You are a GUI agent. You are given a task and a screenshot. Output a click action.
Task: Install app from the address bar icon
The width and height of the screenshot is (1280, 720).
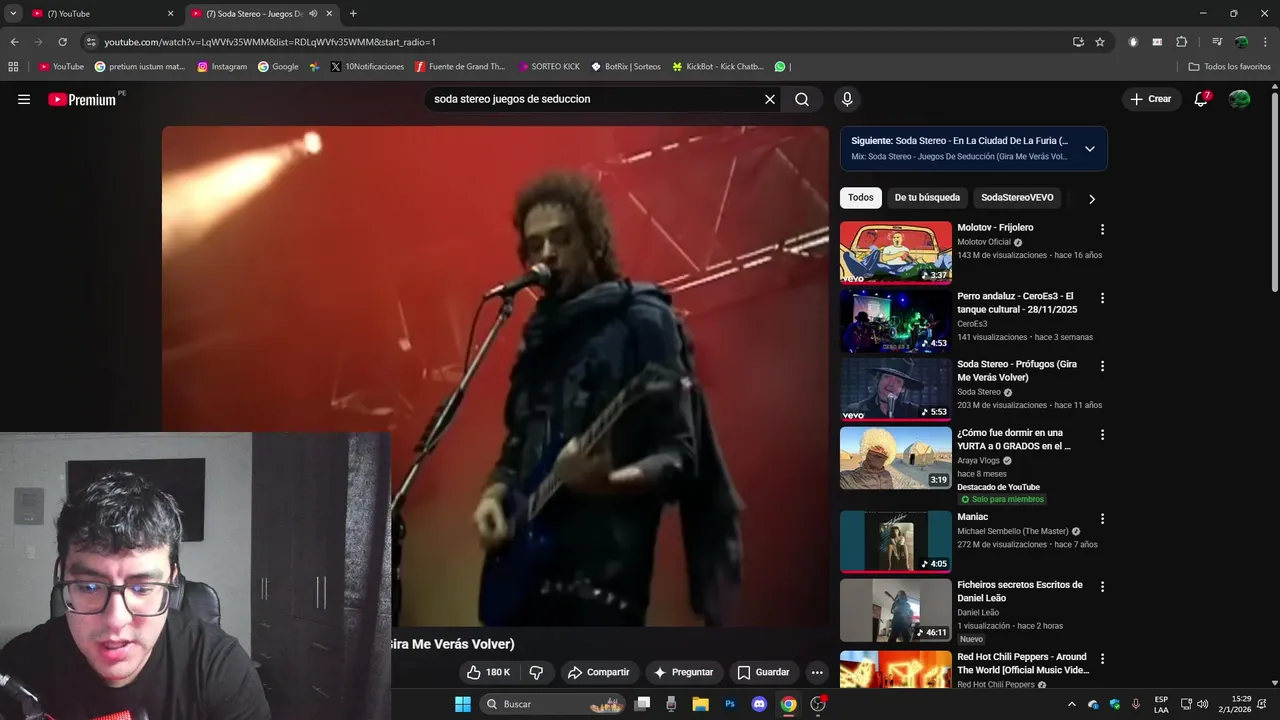1078,42
